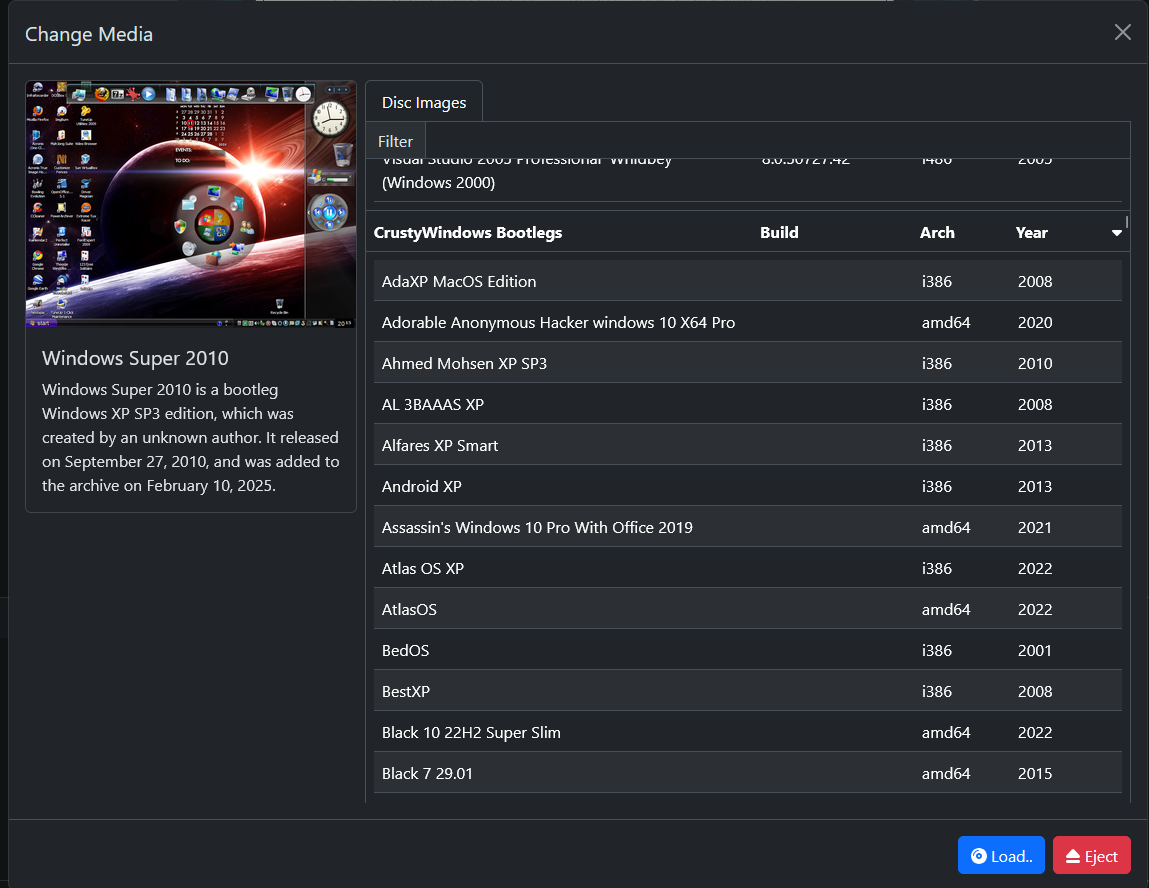The height and width of the screenshot is (888, 1149).
Task: Sort list by Year column header
Action: tap(1031, 232)
